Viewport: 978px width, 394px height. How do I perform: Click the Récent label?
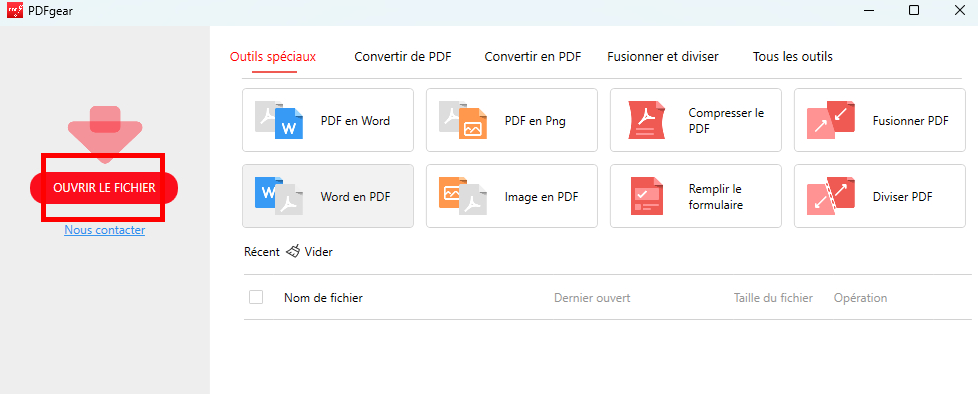coord(262,252)
